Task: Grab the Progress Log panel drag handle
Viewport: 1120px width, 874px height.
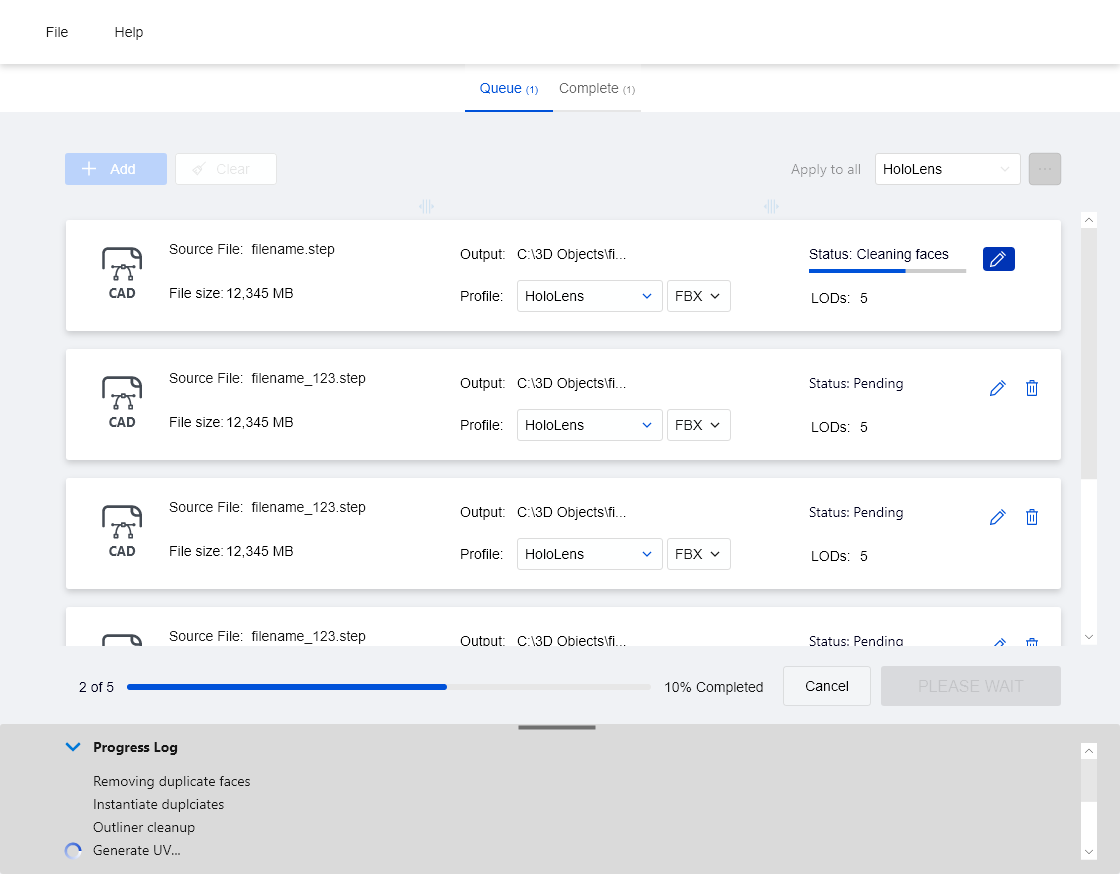Action: click(x=557, y=728)
